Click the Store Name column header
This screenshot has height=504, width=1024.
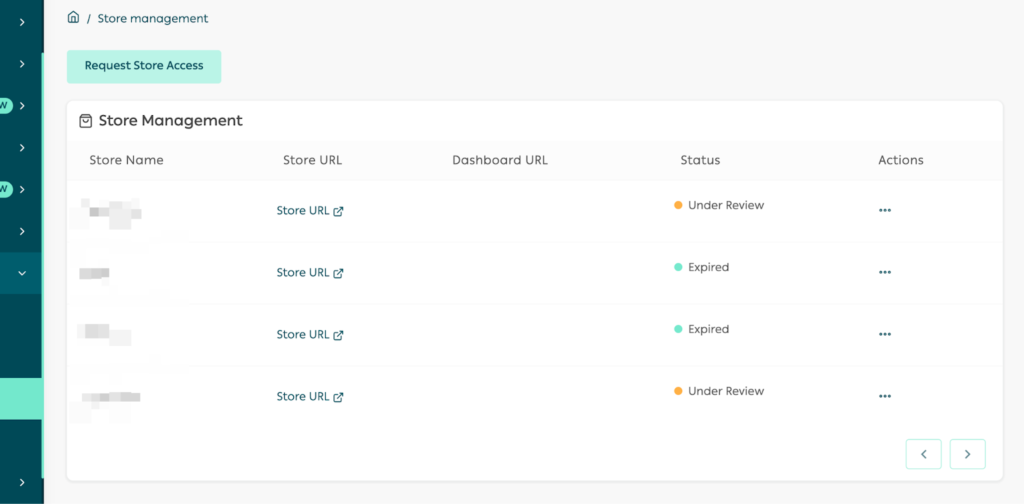pos(127,161)
